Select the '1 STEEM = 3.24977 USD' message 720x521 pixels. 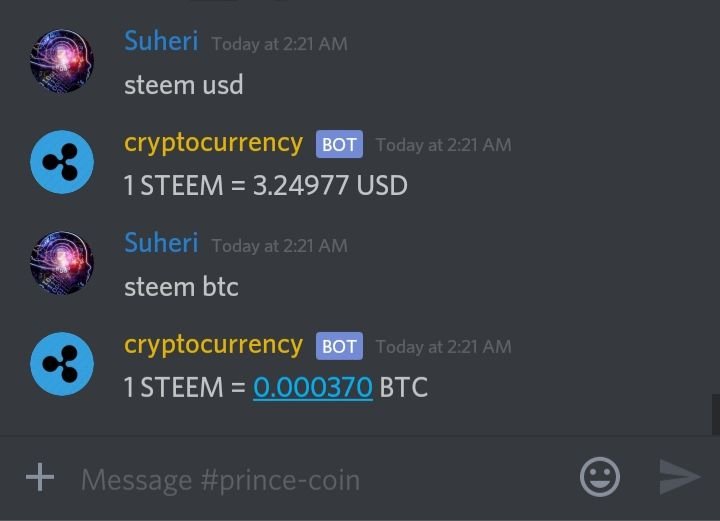click(266, 185)
